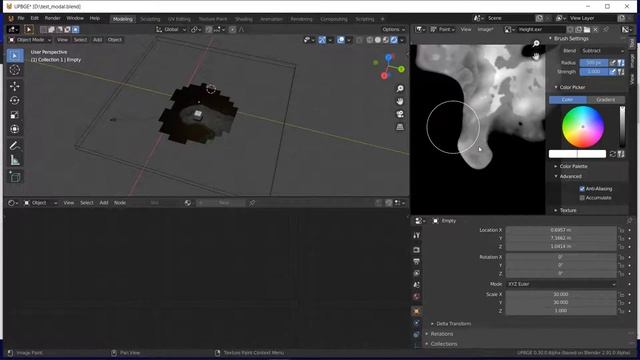
Task: Toggle unified Strength across brushes
Action: point(621,72)
